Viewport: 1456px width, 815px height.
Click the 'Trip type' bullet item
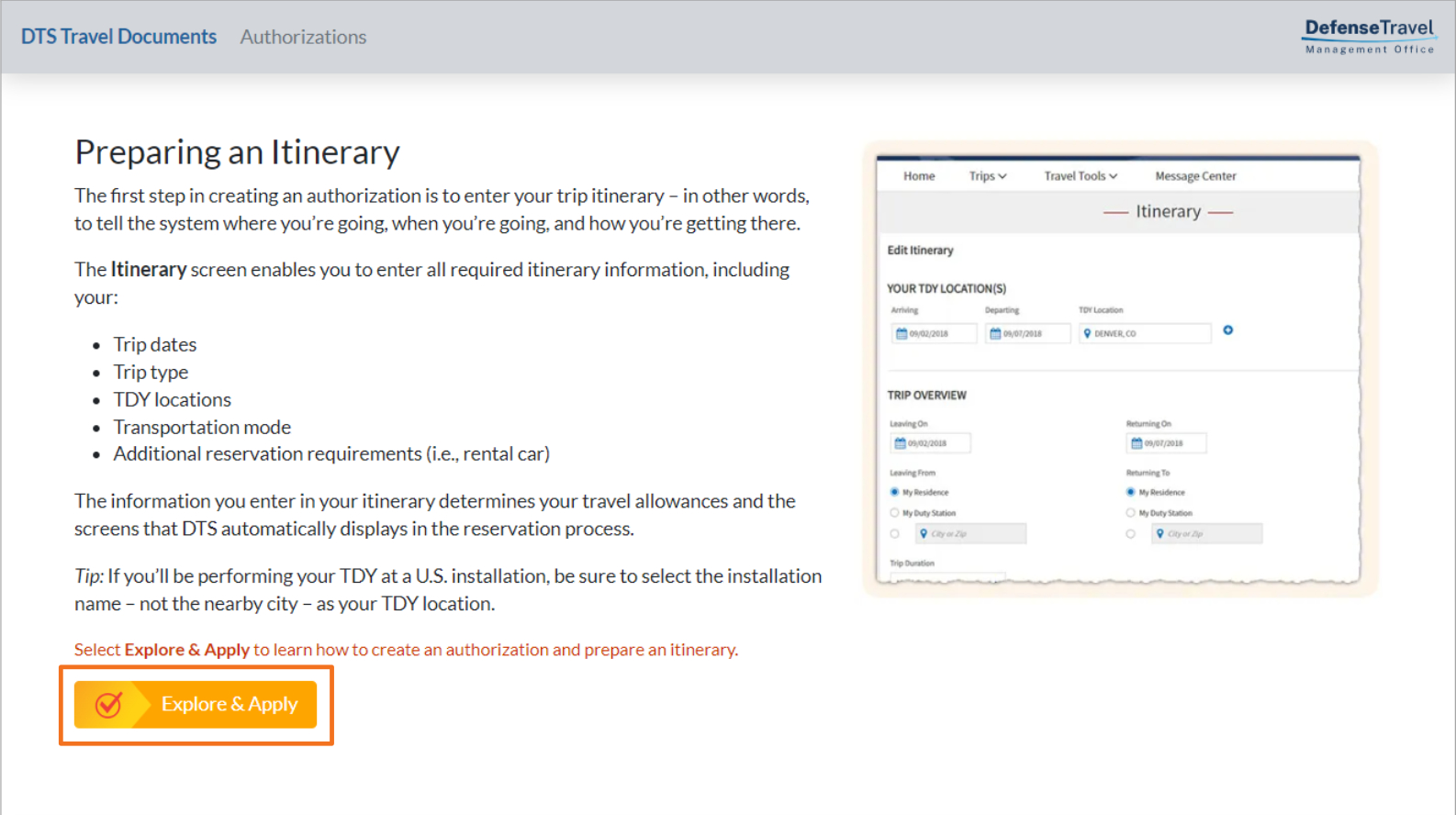151,373
